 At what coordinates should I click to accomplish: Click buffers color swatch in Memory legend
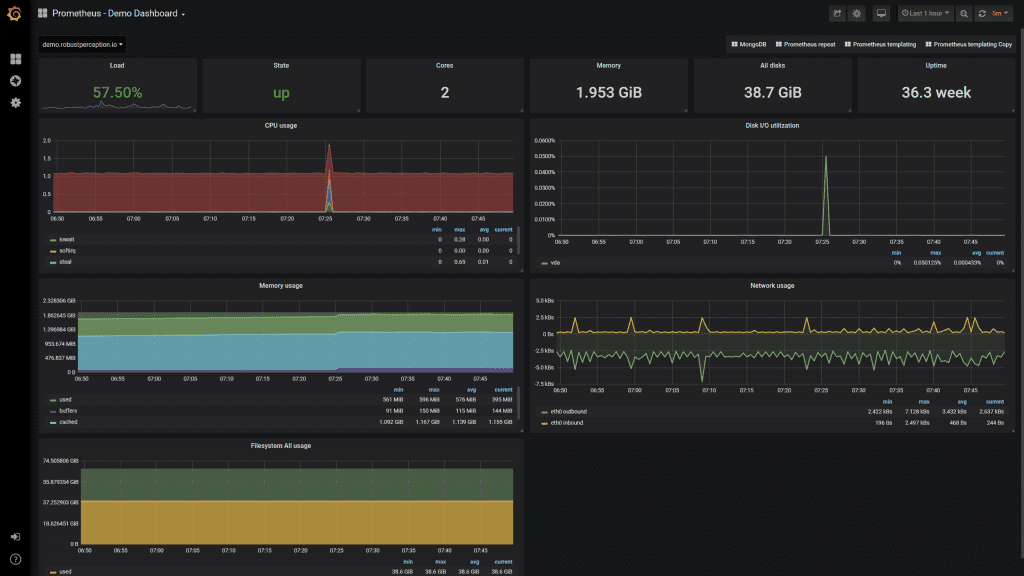coord(52,411)
